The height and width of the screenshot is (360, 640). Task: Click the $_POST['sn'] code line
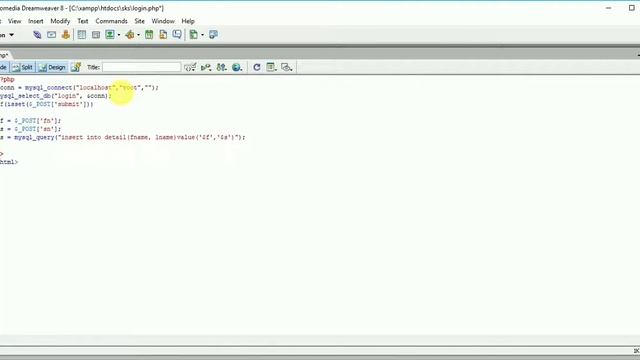coord(31,129)
